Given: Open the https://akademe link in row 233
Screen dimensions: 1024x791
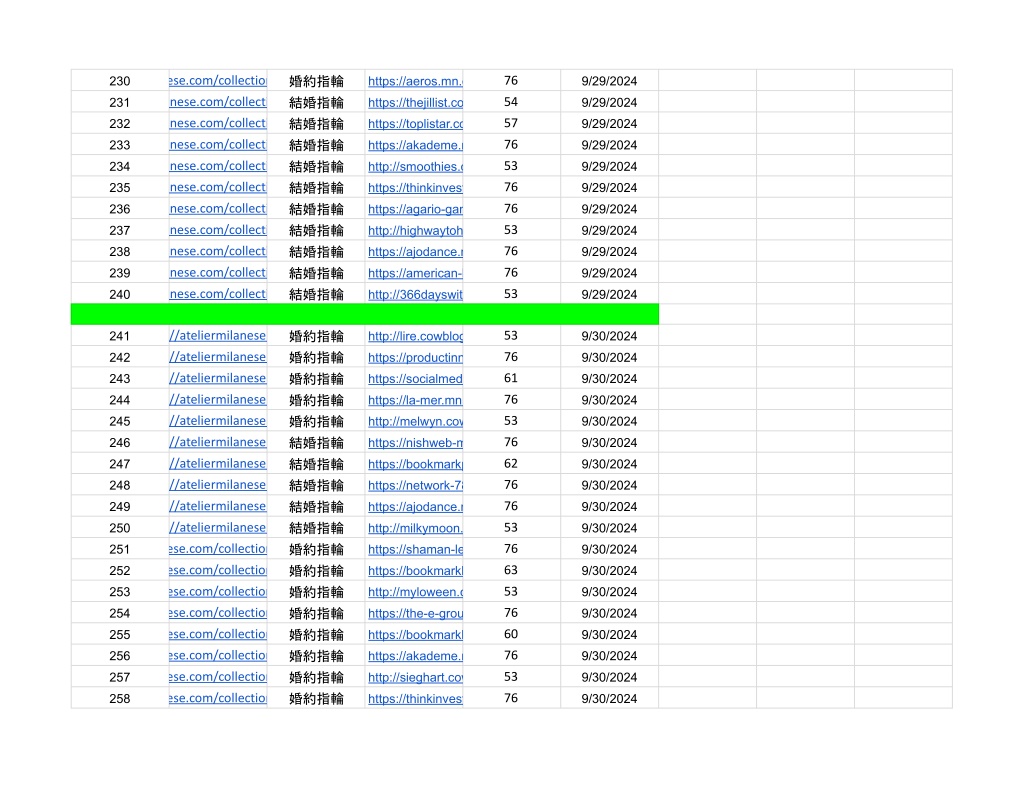Looking at the screenshot, I should 415,145.
